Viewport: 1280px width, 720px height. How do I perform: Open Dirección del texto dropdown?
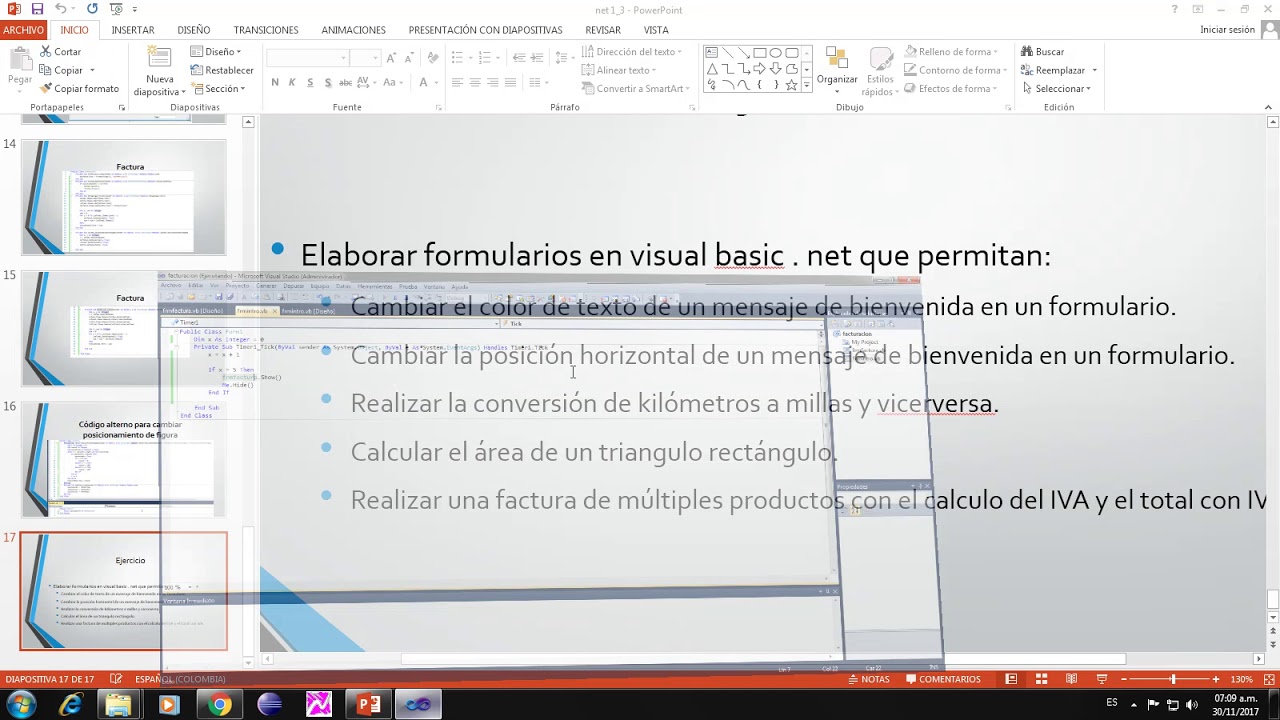(x=632, y=51)
